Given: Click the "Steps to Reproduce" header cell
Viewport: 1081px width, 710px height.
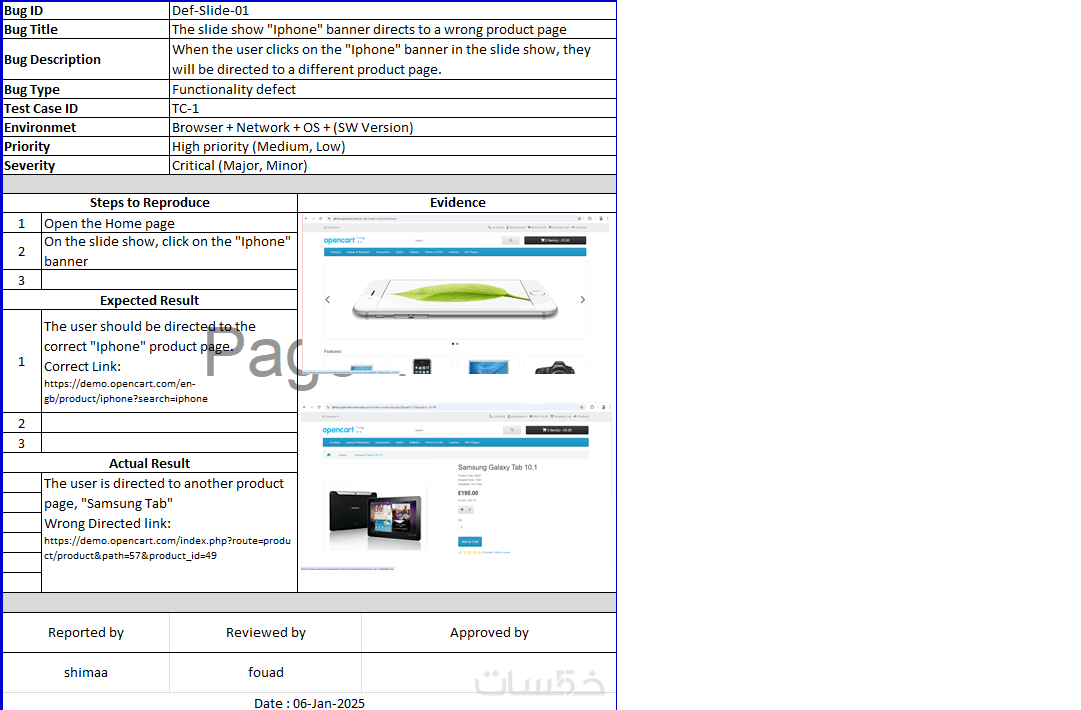Looking at the screenshot, I should (x=150, y=203).
